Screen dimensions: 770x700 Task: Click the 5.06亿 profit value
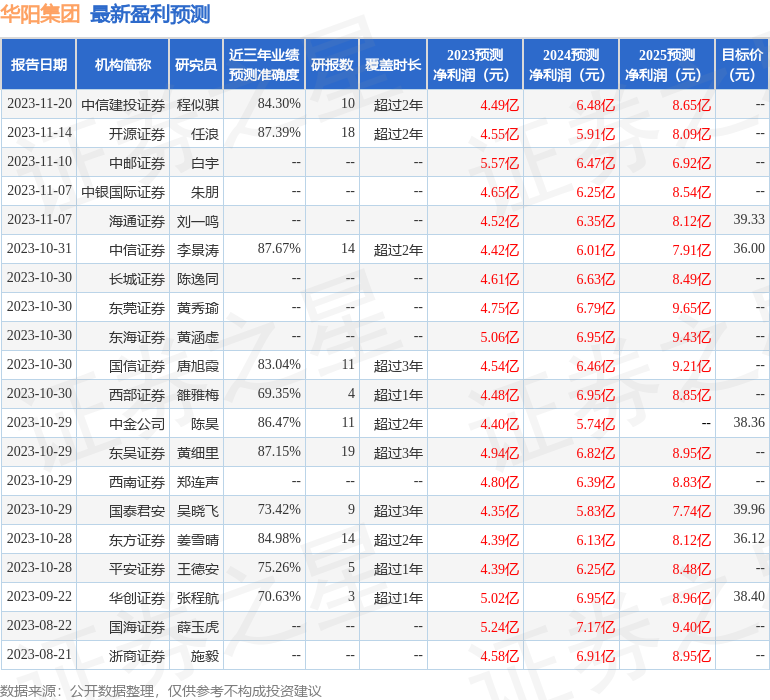[x=499, y=336]
